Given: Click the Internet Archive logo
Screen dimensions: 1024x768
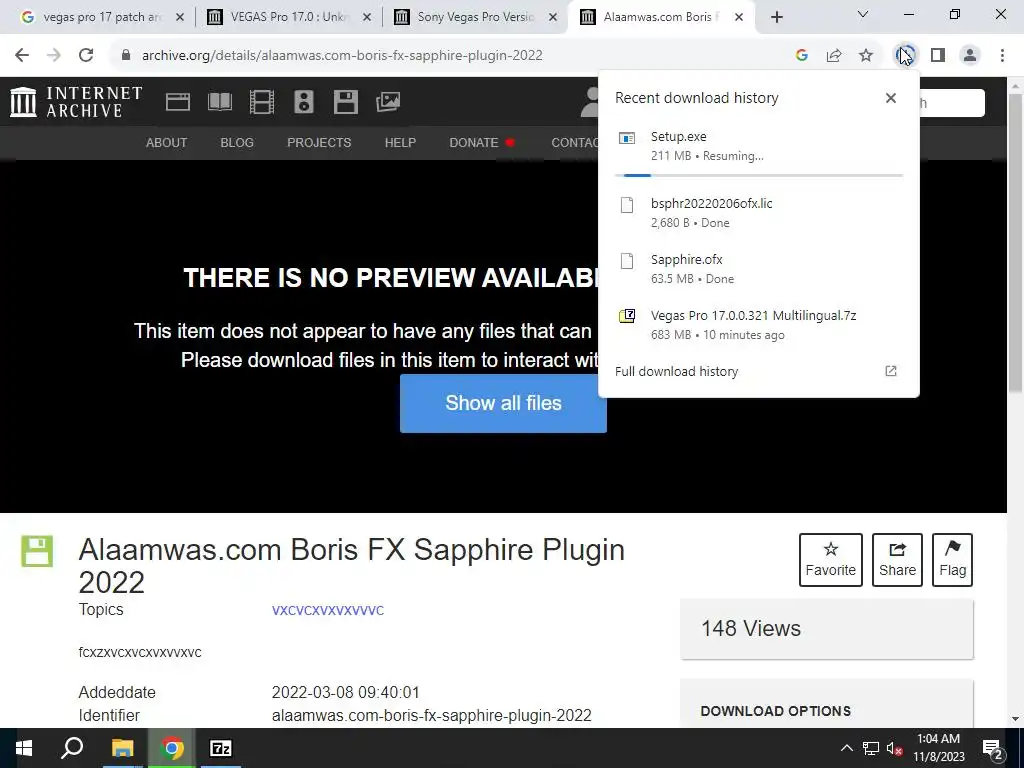Looking at the screenshot, I should (x=76, y=102).
